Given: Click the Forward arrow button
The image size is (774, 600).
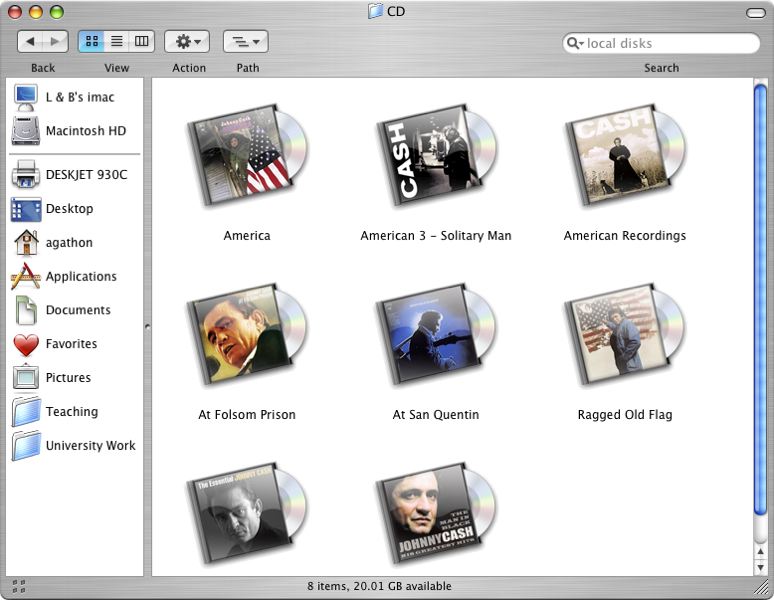Looking at the screenshot, I should (56, 41).
